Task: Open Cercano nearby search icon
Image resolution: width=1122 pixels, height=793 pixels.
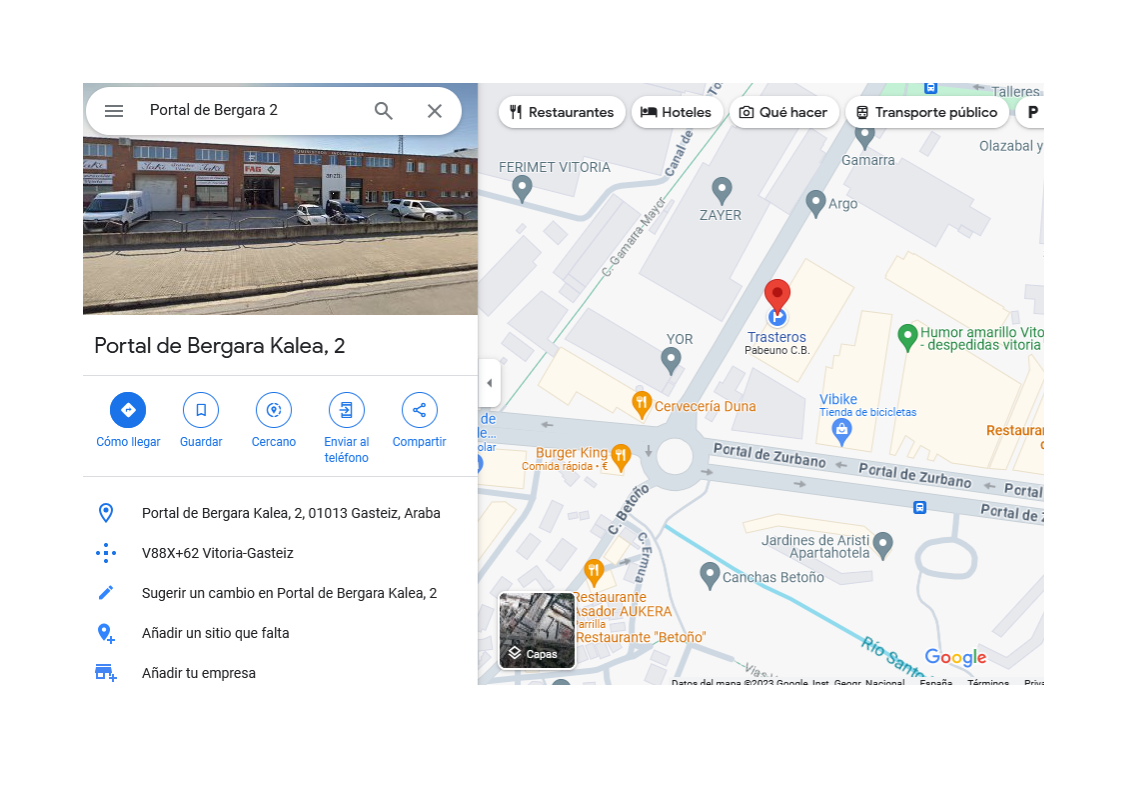Action: point(274,410)
